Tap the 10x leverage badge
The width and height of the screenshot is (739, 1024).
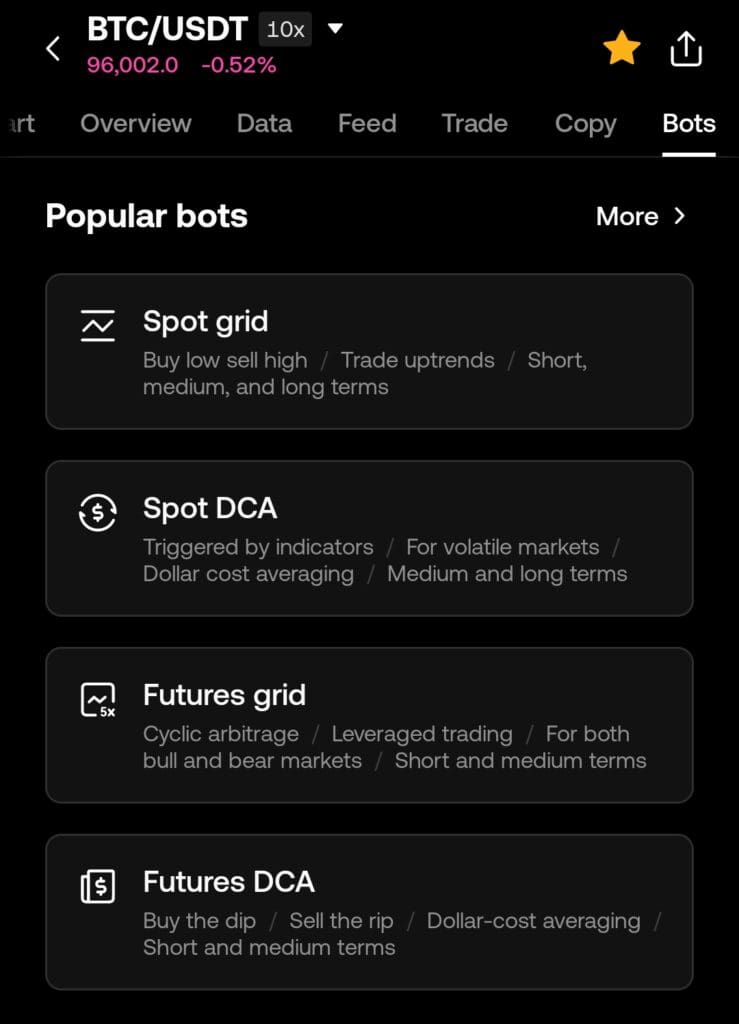tap(285, 30)
